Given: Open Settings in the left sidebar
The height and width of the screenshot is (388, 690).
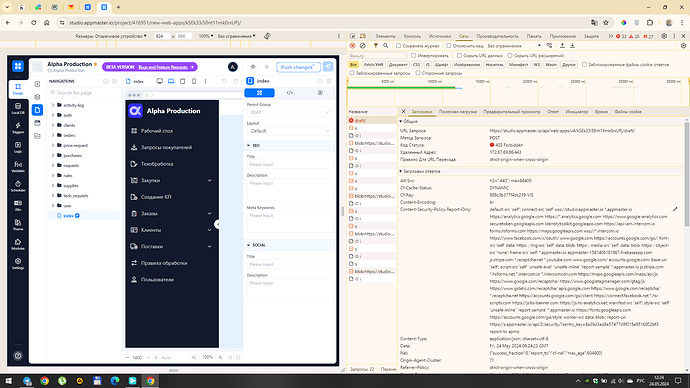Looking at the screenshot, I should pos(18,263).
